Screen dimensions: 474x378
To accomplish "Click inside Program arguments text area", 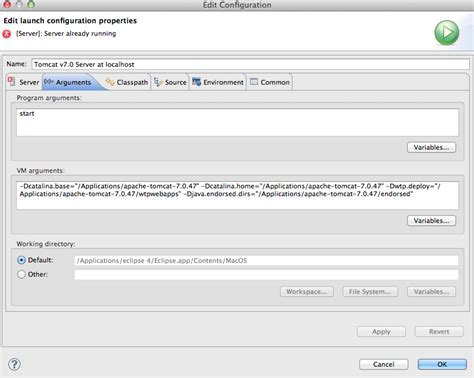I will tap(237, 122).
